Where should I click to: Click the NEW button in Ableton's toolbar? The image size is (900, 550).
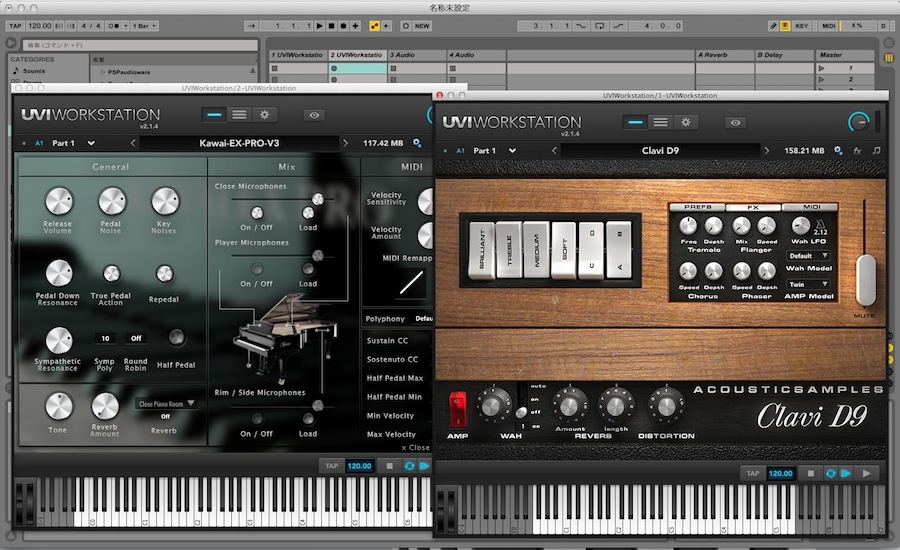coord(422,26)
